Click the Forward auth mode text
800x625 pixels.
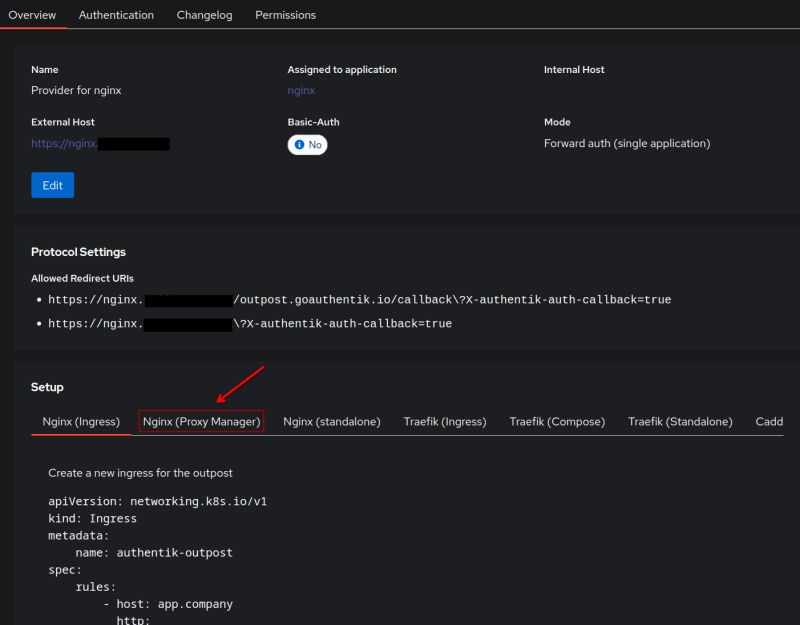[x=626, y=143]
